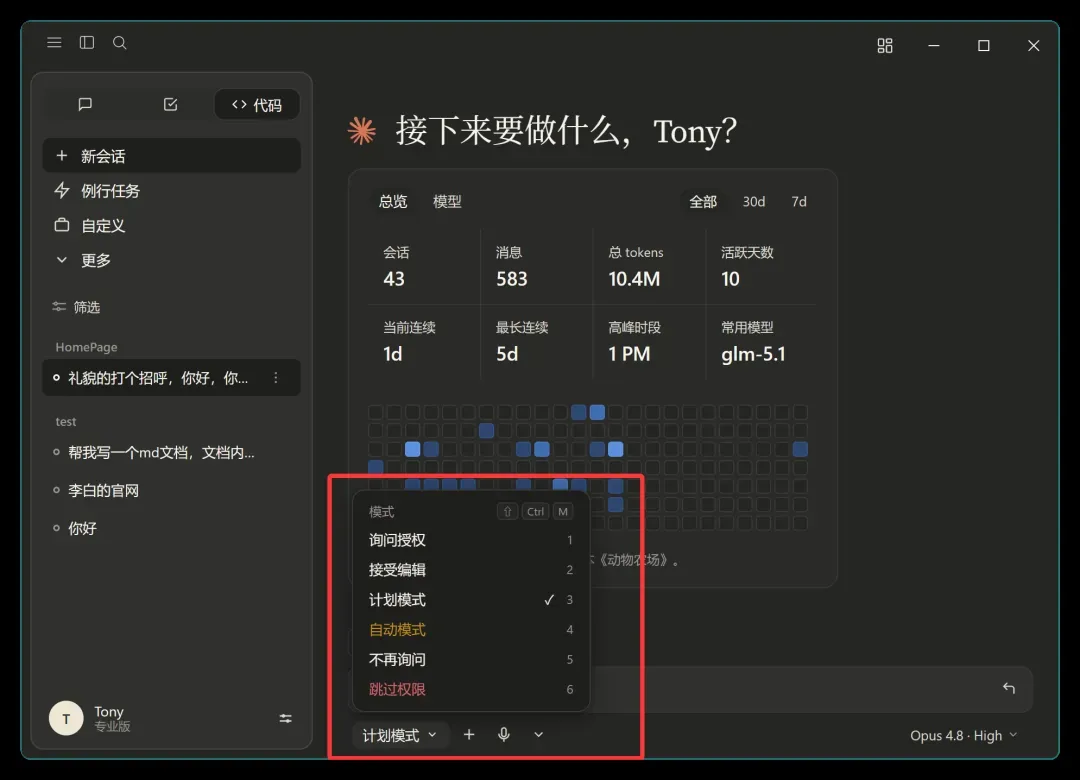Click the 消息 583 stat
This screenshot has height=780, width=1080.
tap(536, 267)
